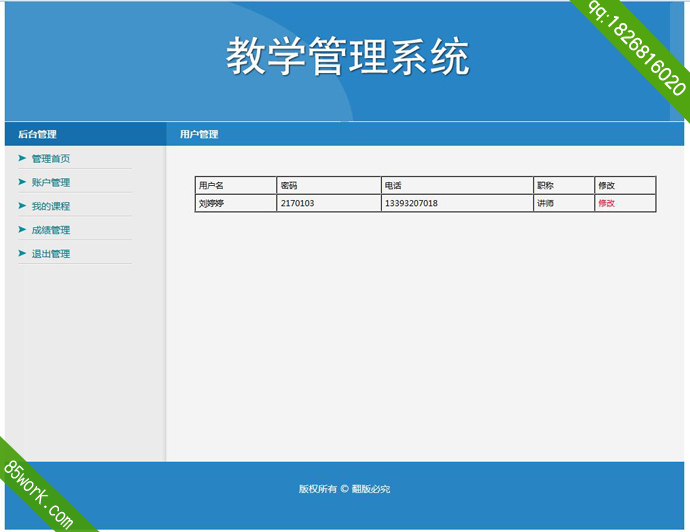Open 我的课程 from the sidebar
Screen dimensions: 690x532
pos(51,207)
